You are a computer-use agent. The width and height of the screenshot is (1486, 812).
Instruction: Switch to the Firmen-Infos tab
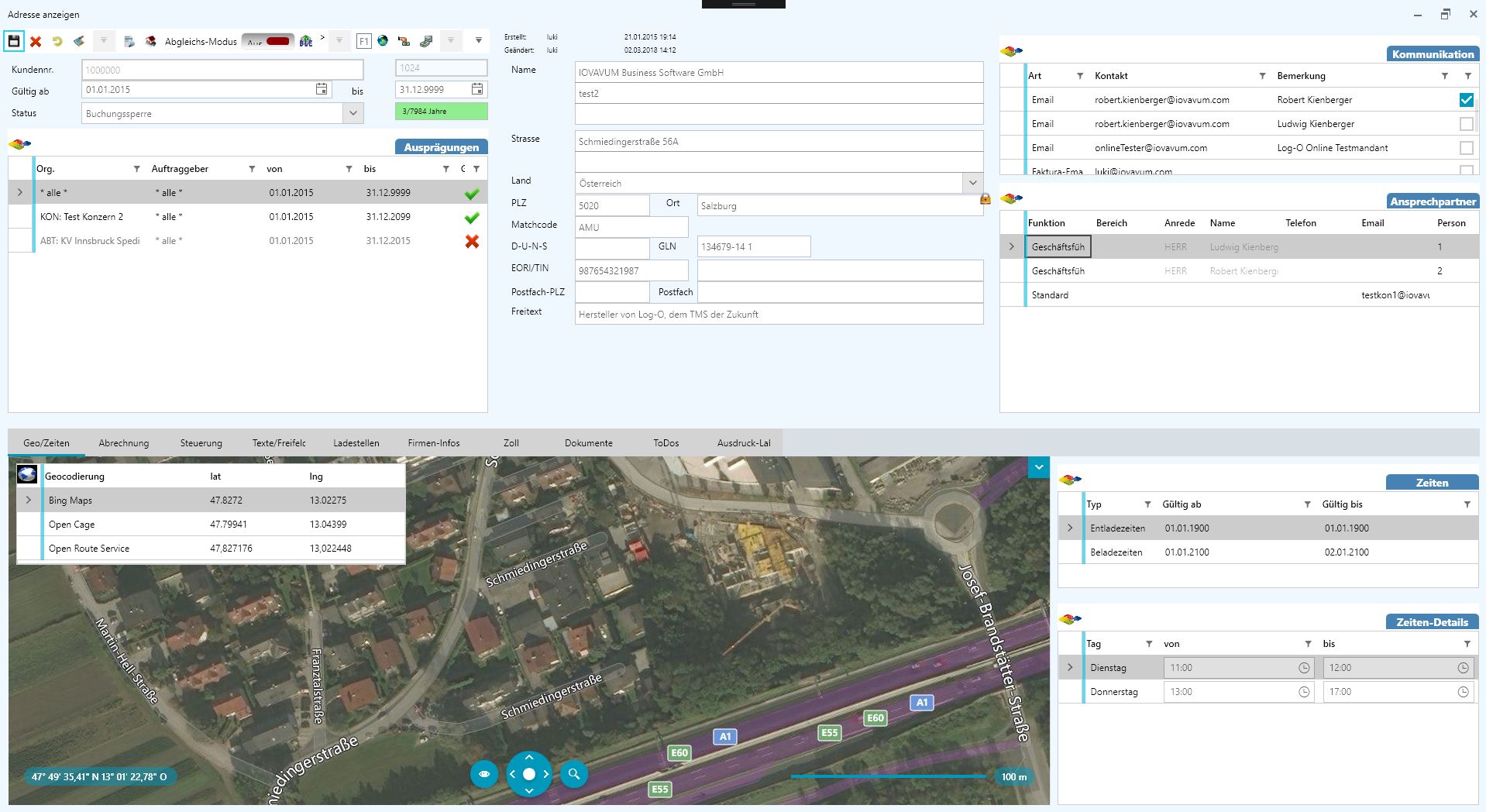coord(434,443)
